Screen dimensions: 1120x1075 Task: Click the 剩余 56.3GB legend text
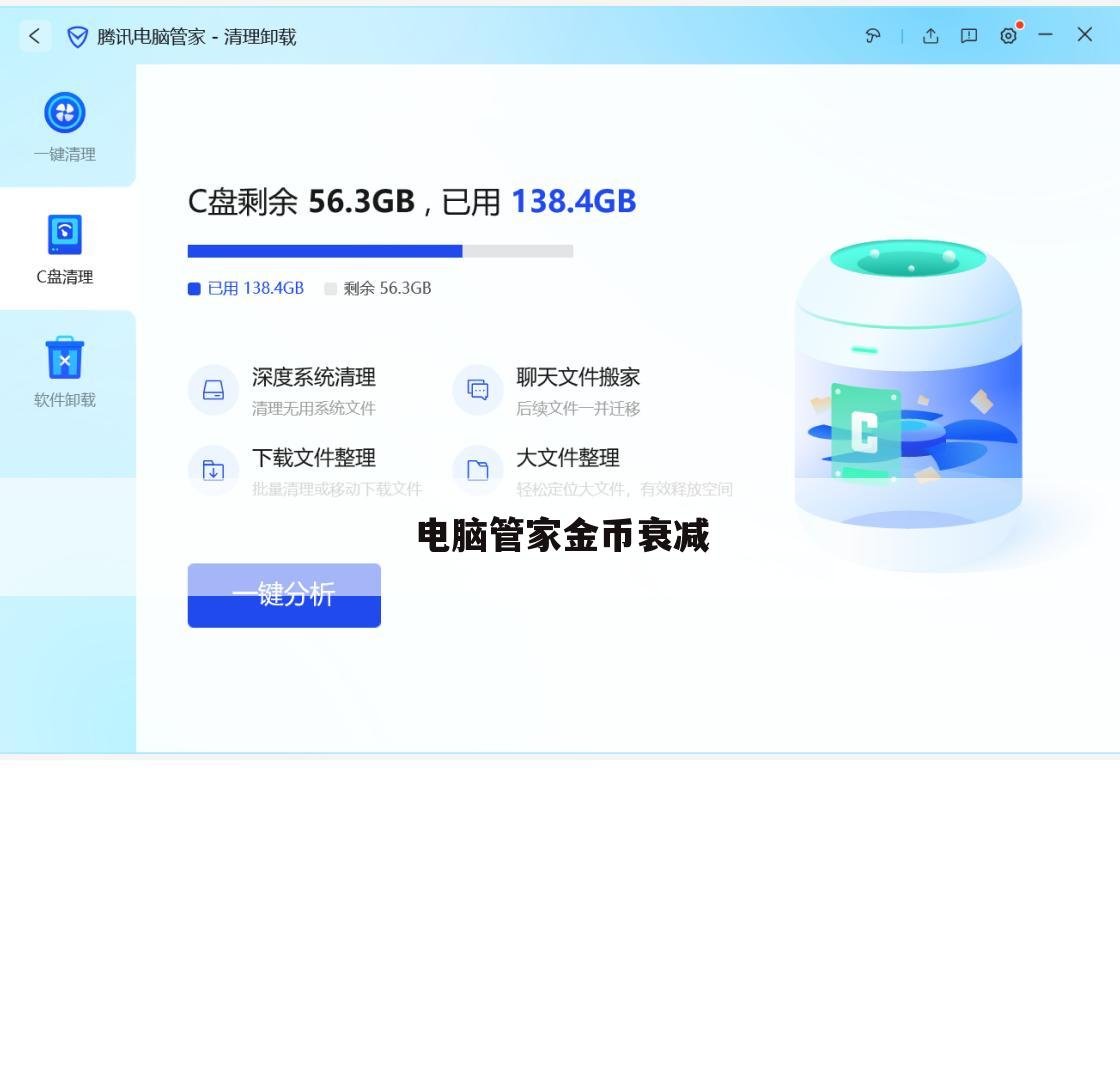coord(387,289)
